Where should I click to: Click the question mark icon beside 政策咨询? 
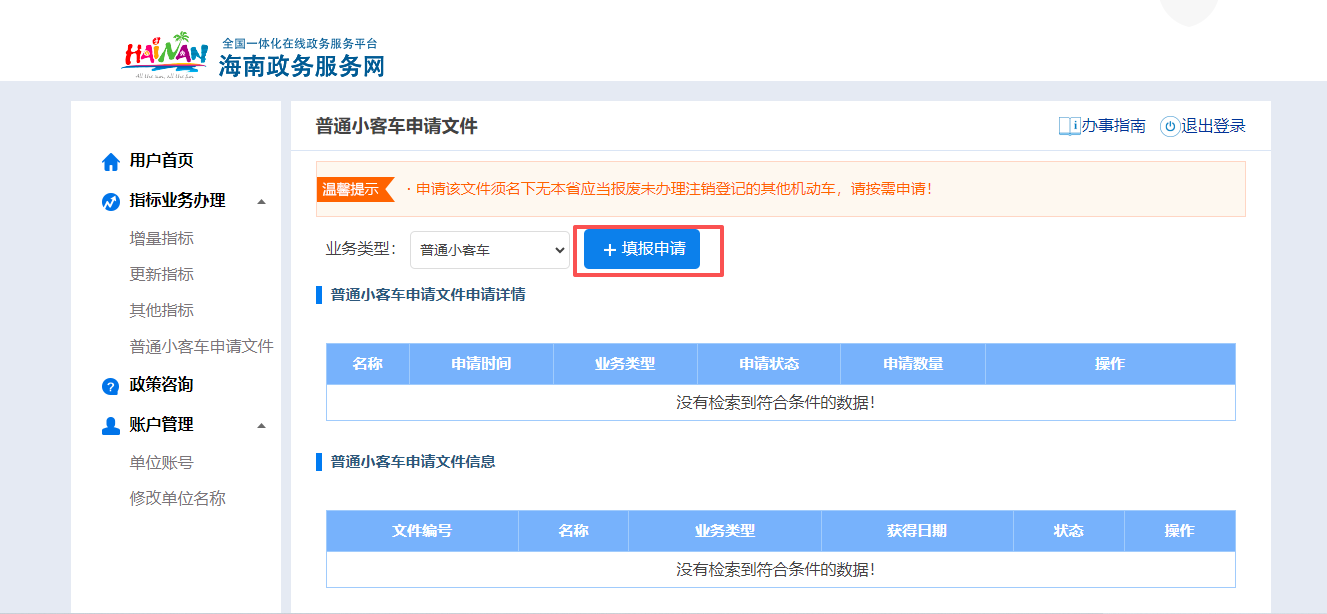[110, 384]
